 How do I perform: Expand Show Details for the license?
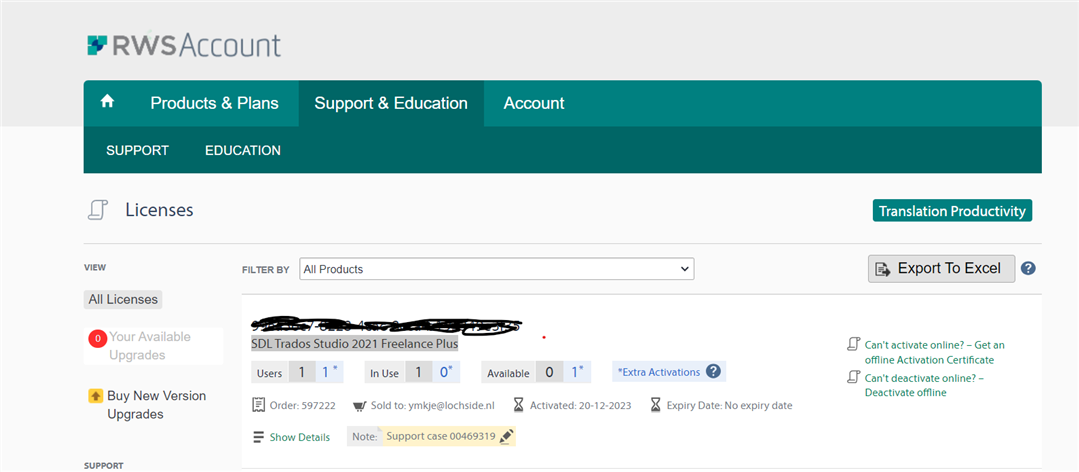tap(299, 437)
